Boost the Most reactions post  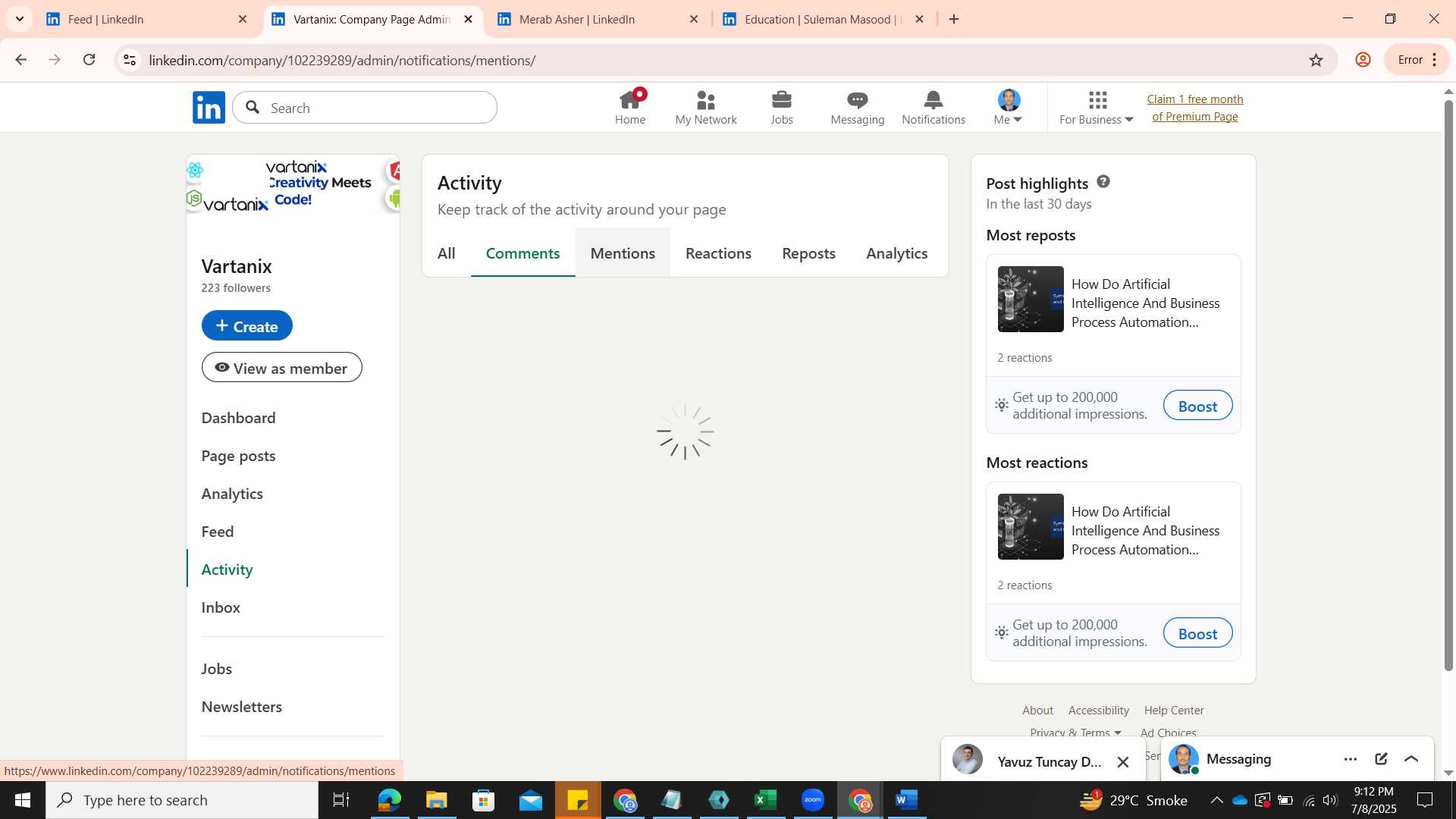click(x=1197, y=633)
